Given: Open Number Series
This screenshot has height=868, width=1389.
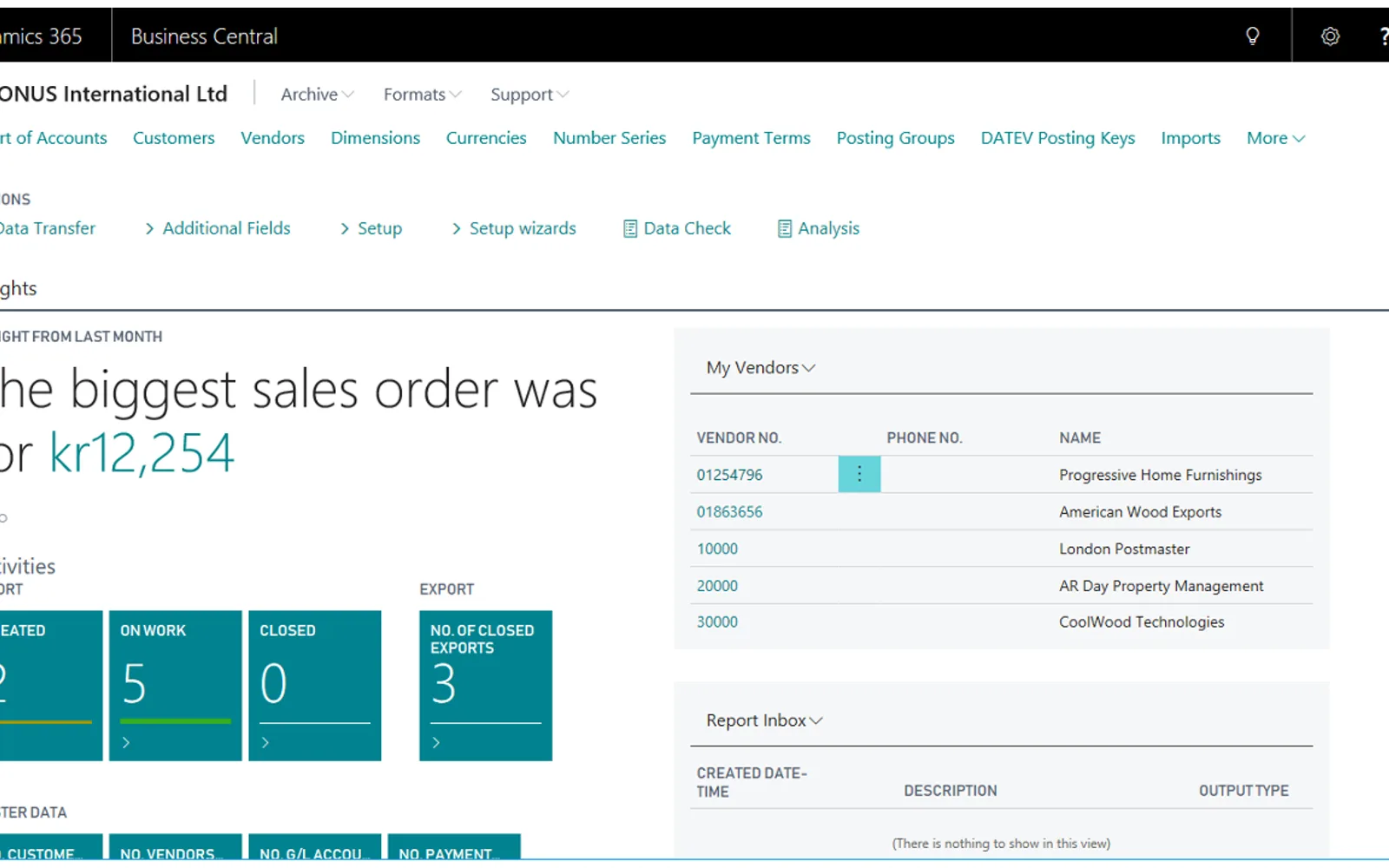Looking at the screenshot, I should coord(609,138).
